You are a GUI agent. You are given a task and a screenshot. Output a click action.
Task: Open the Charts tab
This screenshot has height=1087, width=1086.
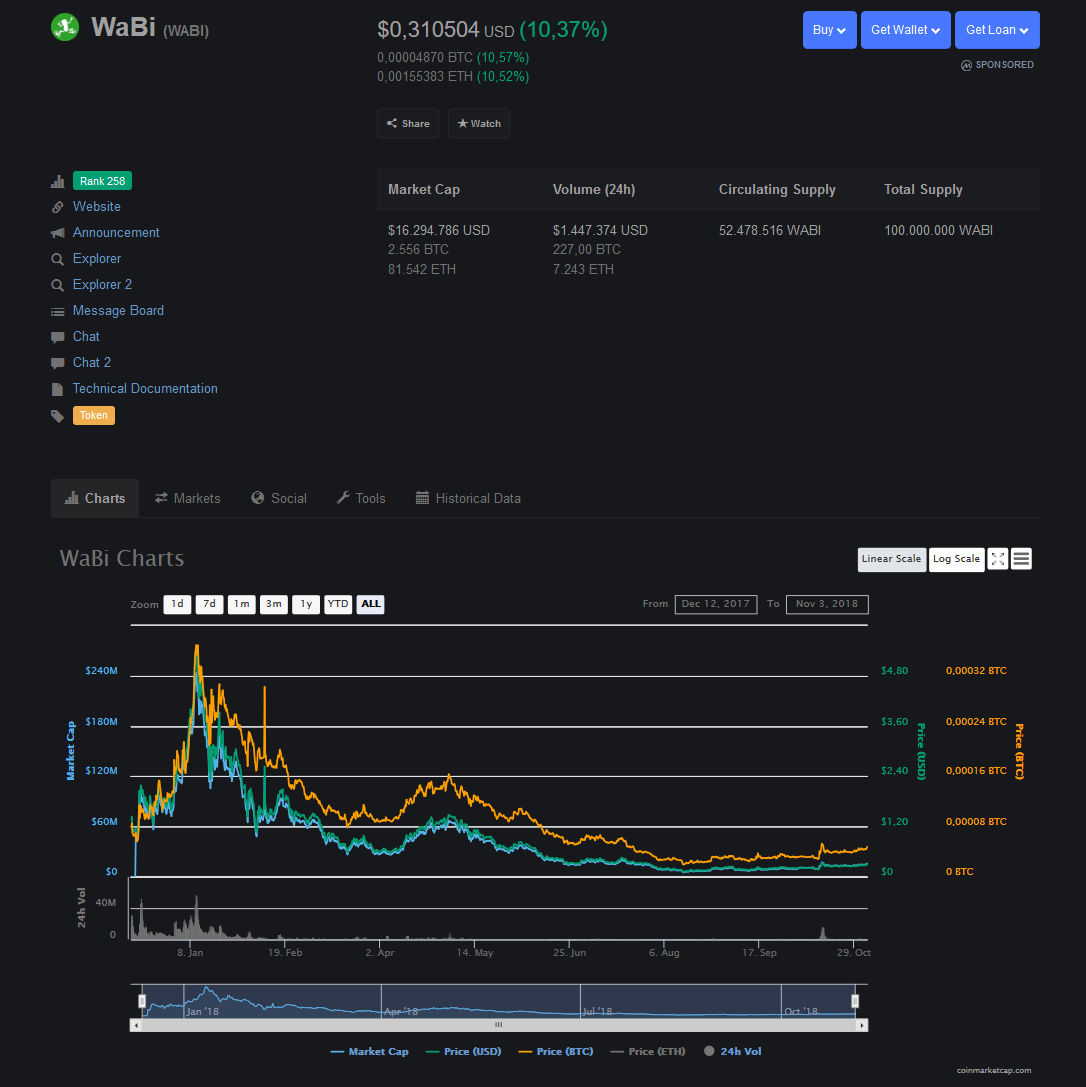coord(95,498)
